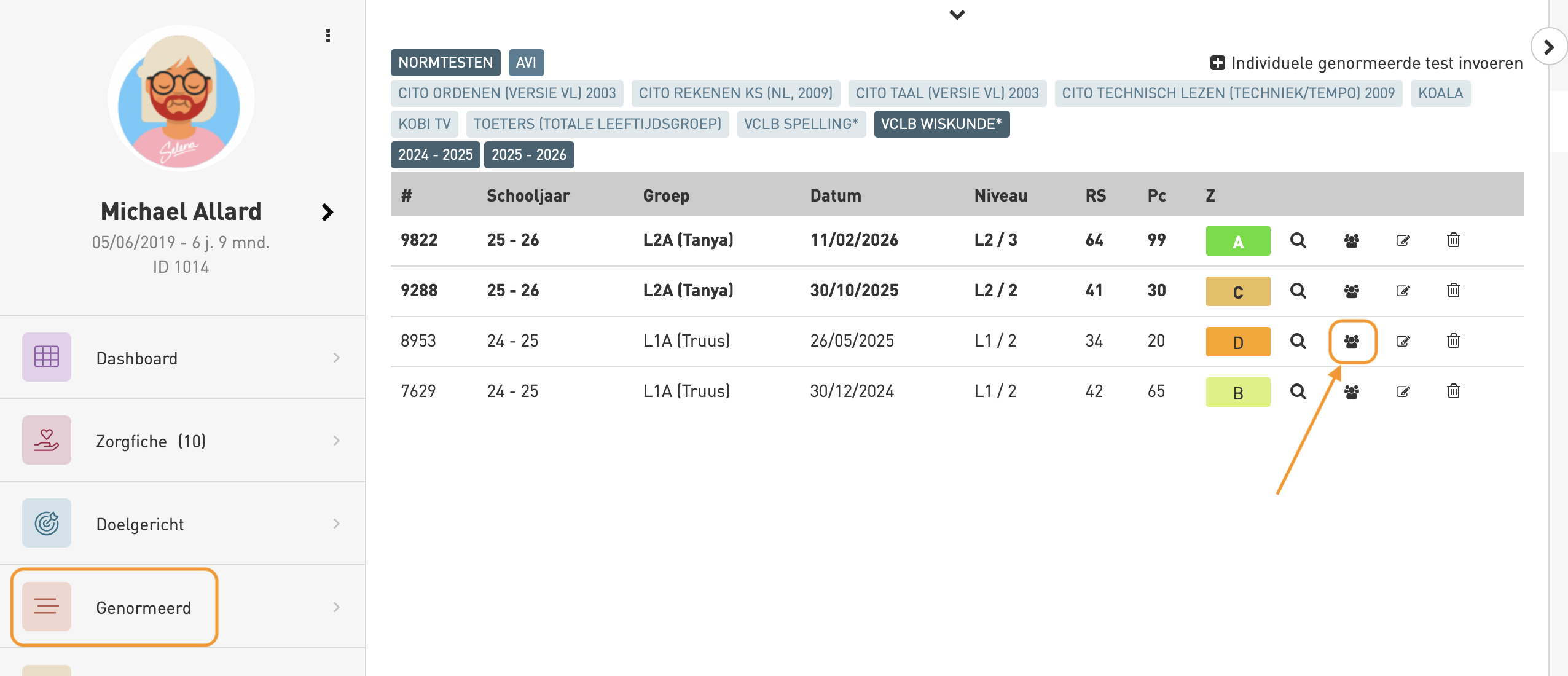
Task: Toggle the 2024 - 2025 year filter
Action: pyautogui.click(x=435, y=155)
